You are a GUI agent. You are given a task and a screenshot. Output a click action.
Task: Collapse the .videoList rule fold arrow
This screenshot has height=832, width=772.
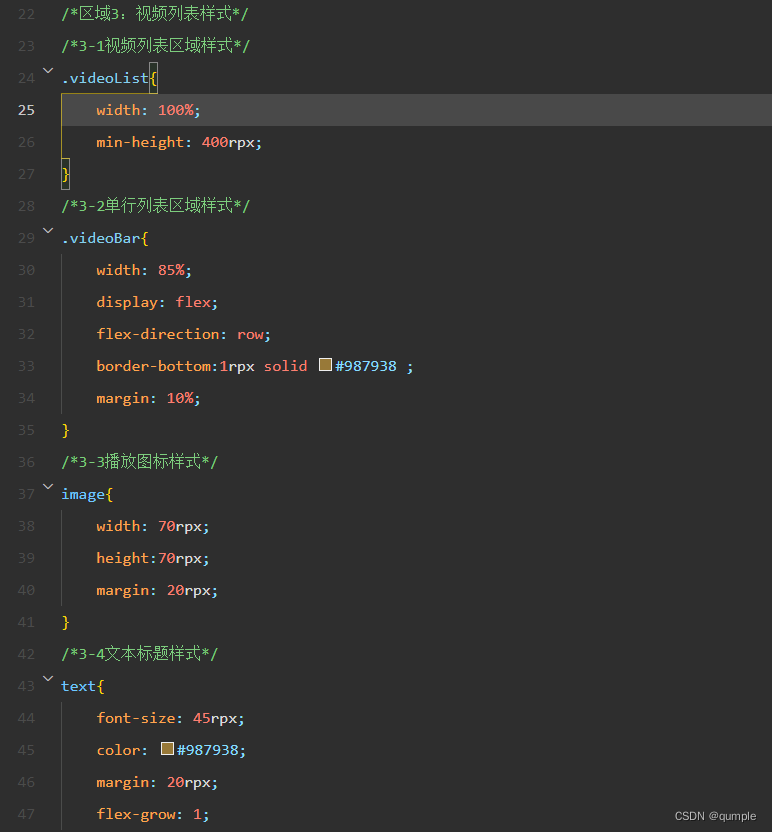[x=48, y=70]
